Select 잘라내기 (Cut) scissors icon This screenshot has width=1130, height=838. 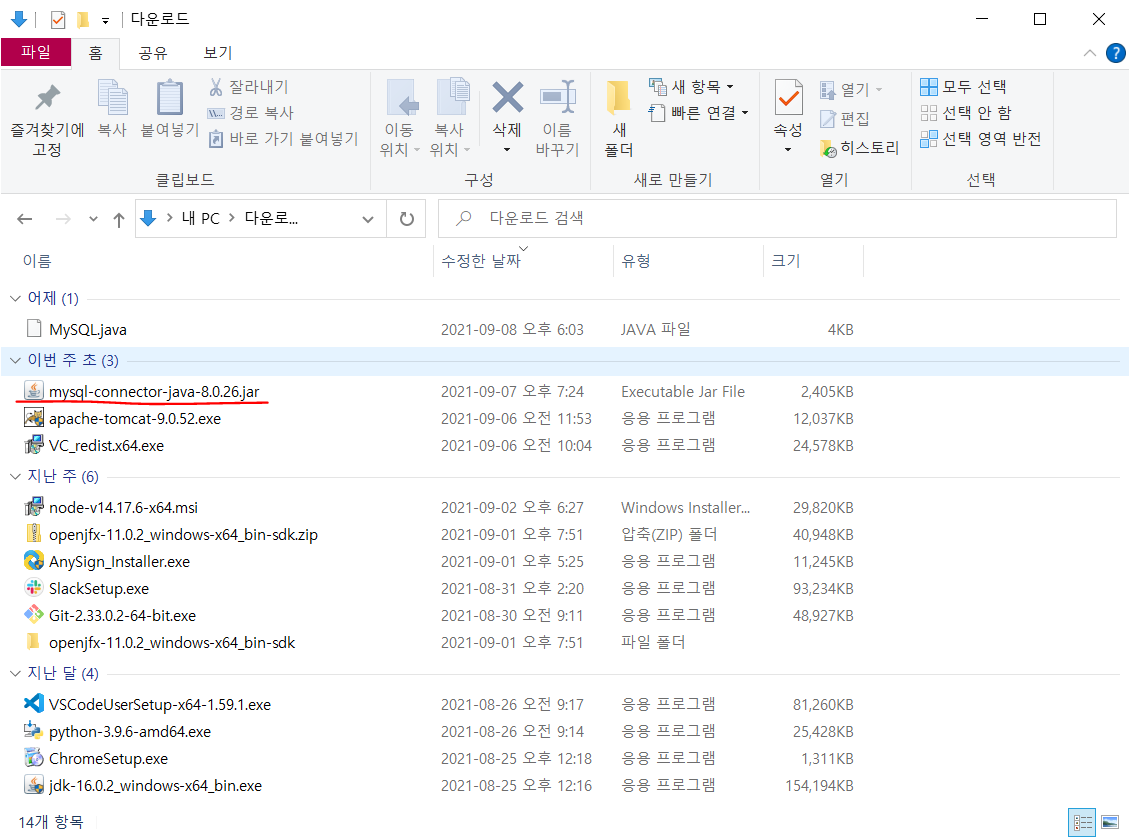(x=215, y=87)
